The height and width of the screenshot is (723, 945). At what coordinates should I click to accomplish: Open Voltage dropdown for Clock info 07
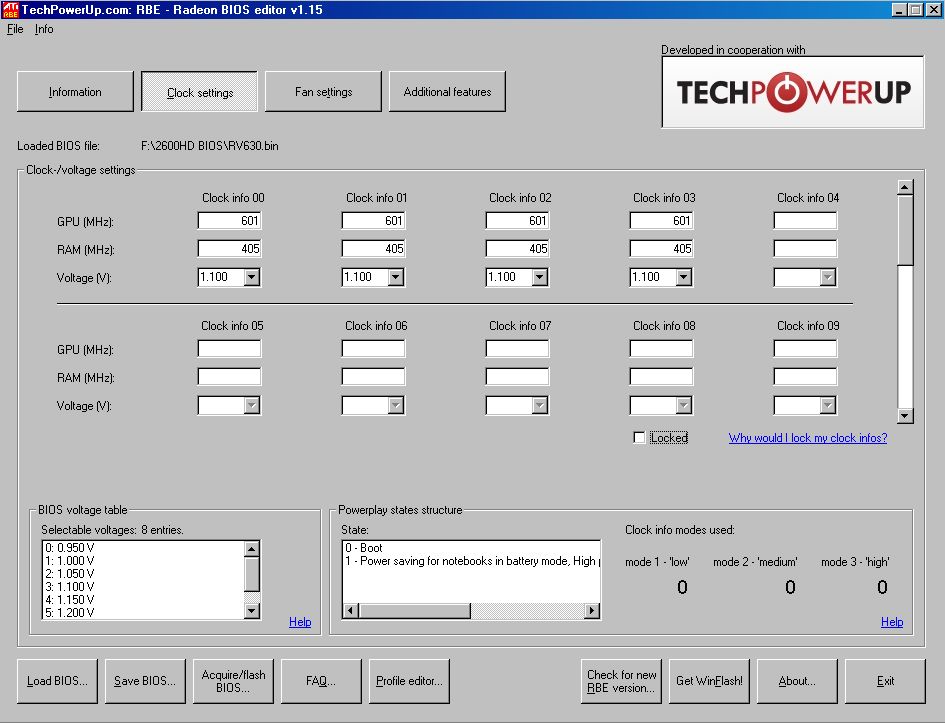(540, 405)
